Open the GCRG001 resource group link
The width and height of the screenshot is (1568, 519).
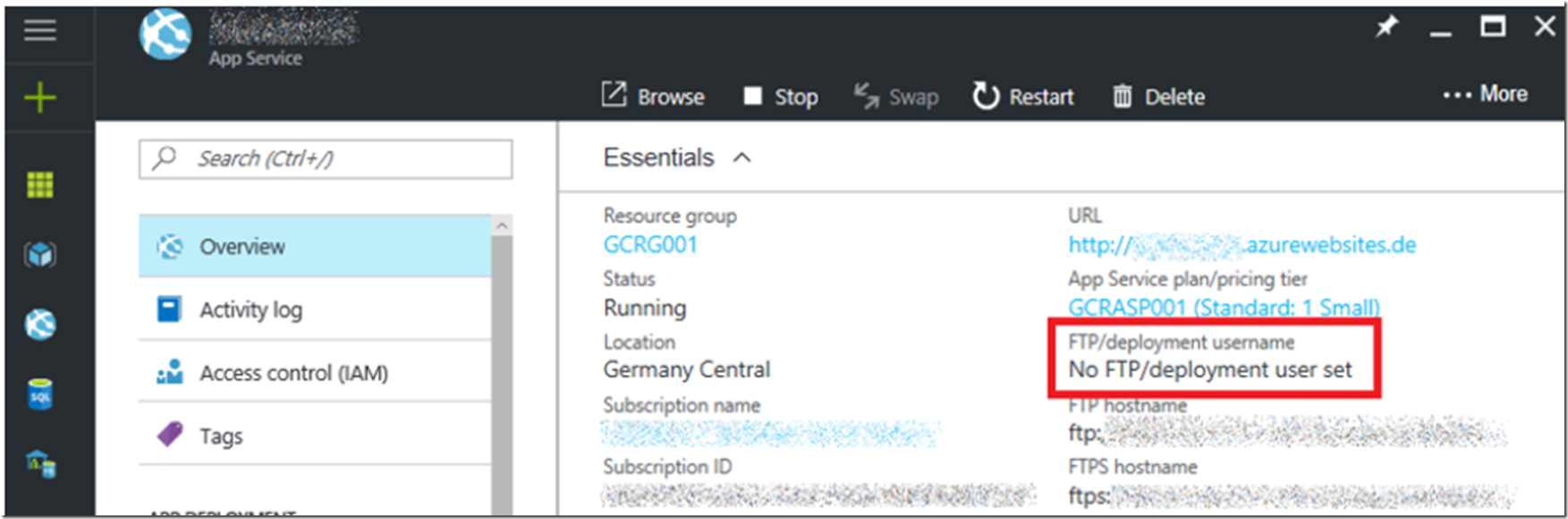click(x=650, y=245)
